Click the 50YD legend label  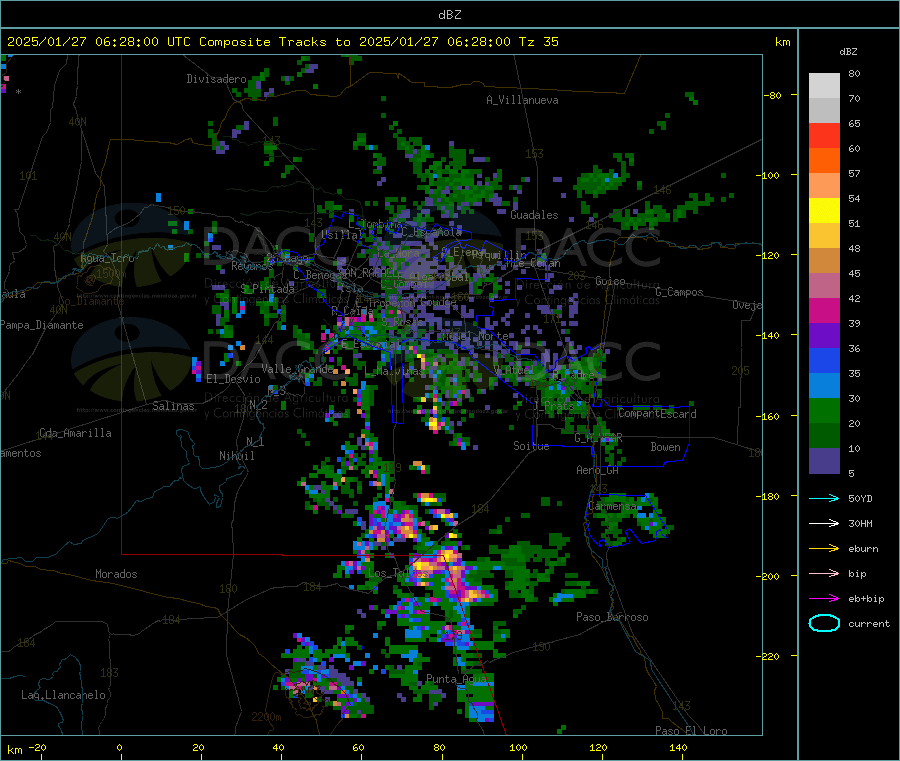click(x=860, y=498)
